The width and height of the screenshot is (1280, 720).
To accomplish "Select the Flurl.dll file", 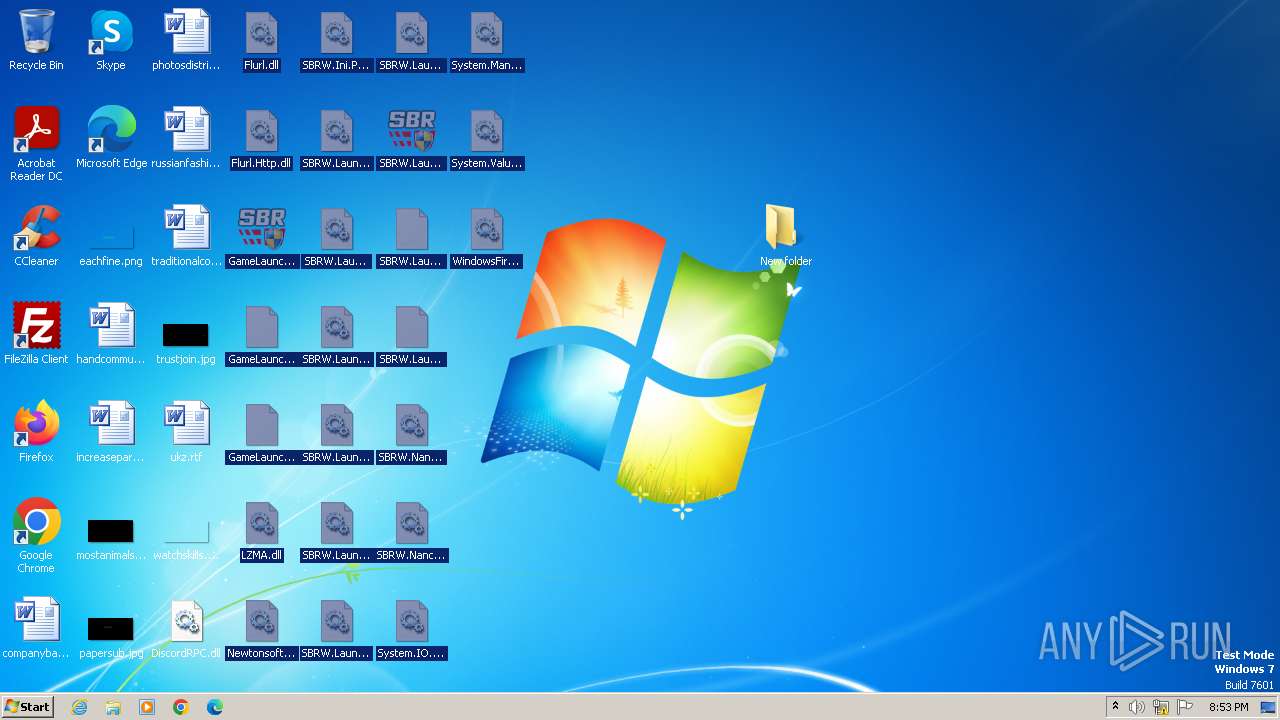I will tap(262, 40).
